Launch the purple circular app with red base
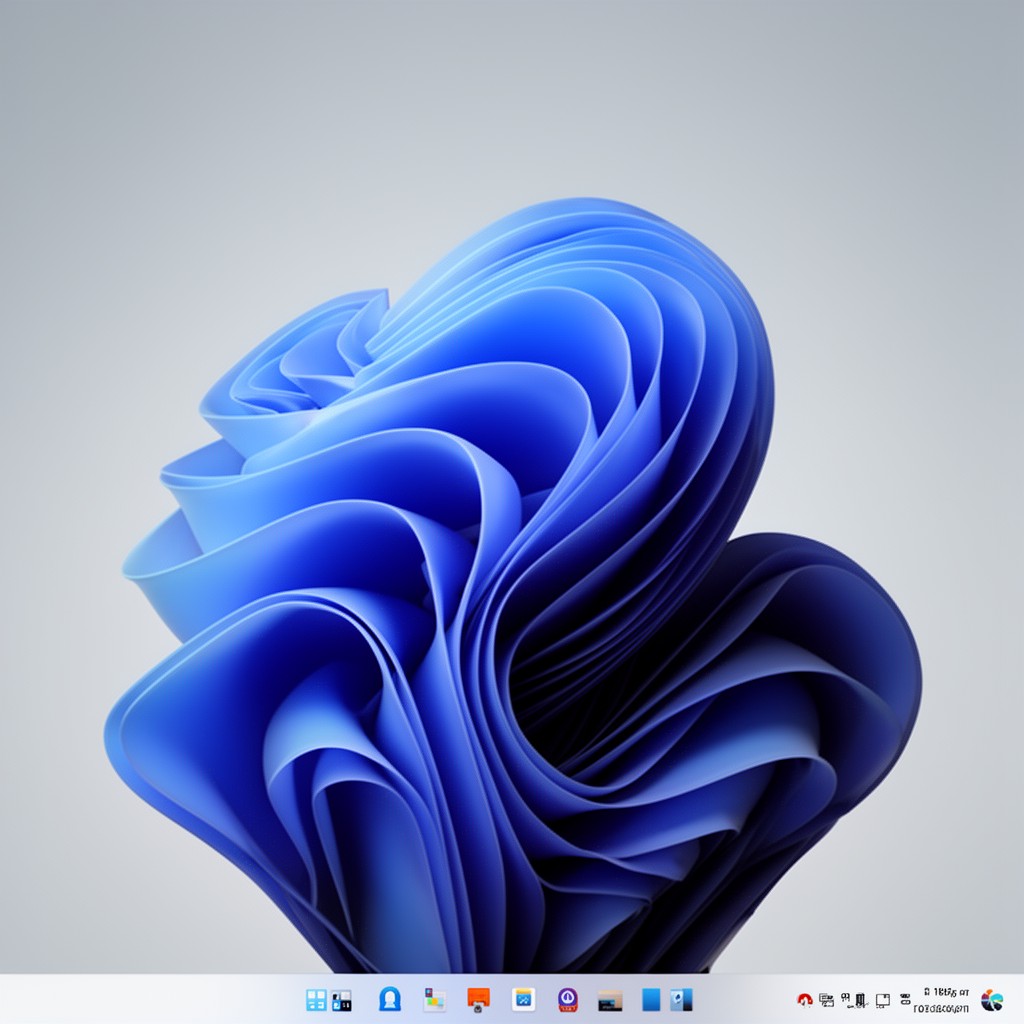Viewport: 1024px width, 1024px height. click(568, 1000)
